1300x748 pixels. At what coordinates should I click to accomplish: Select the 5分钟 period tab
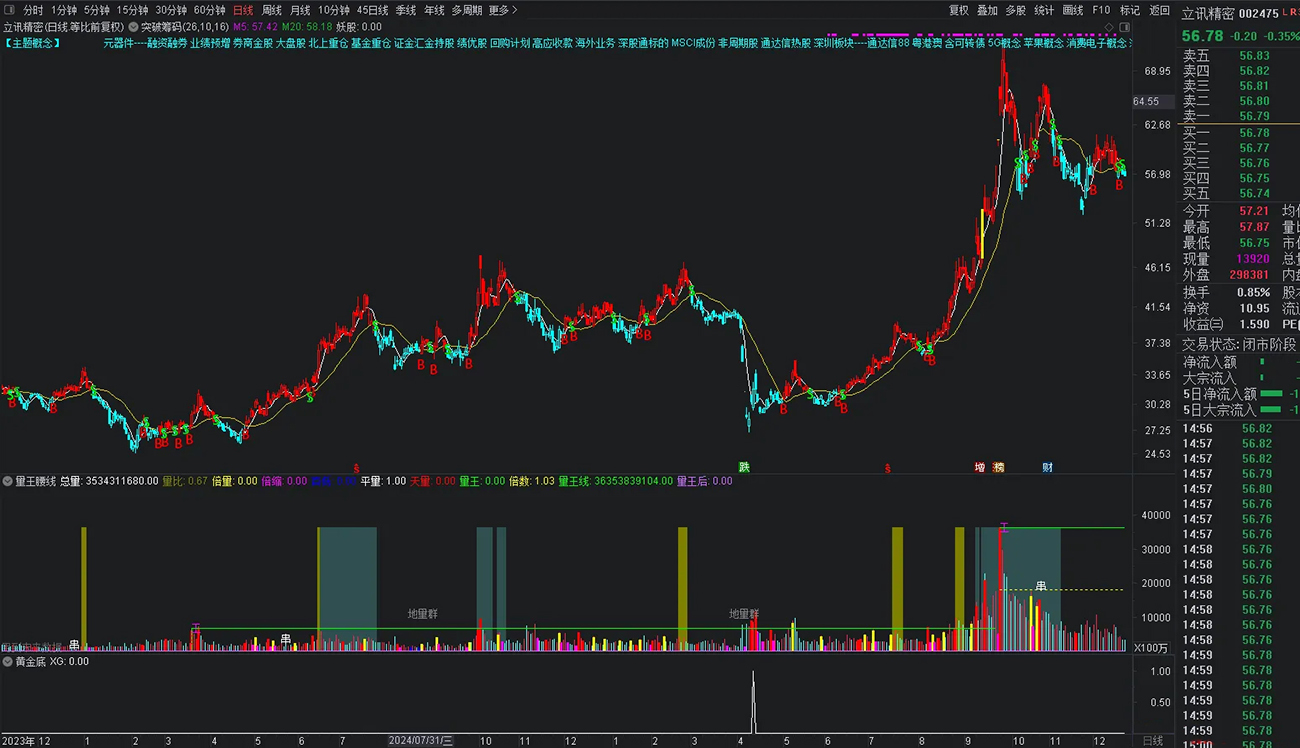tap(97, 10)
